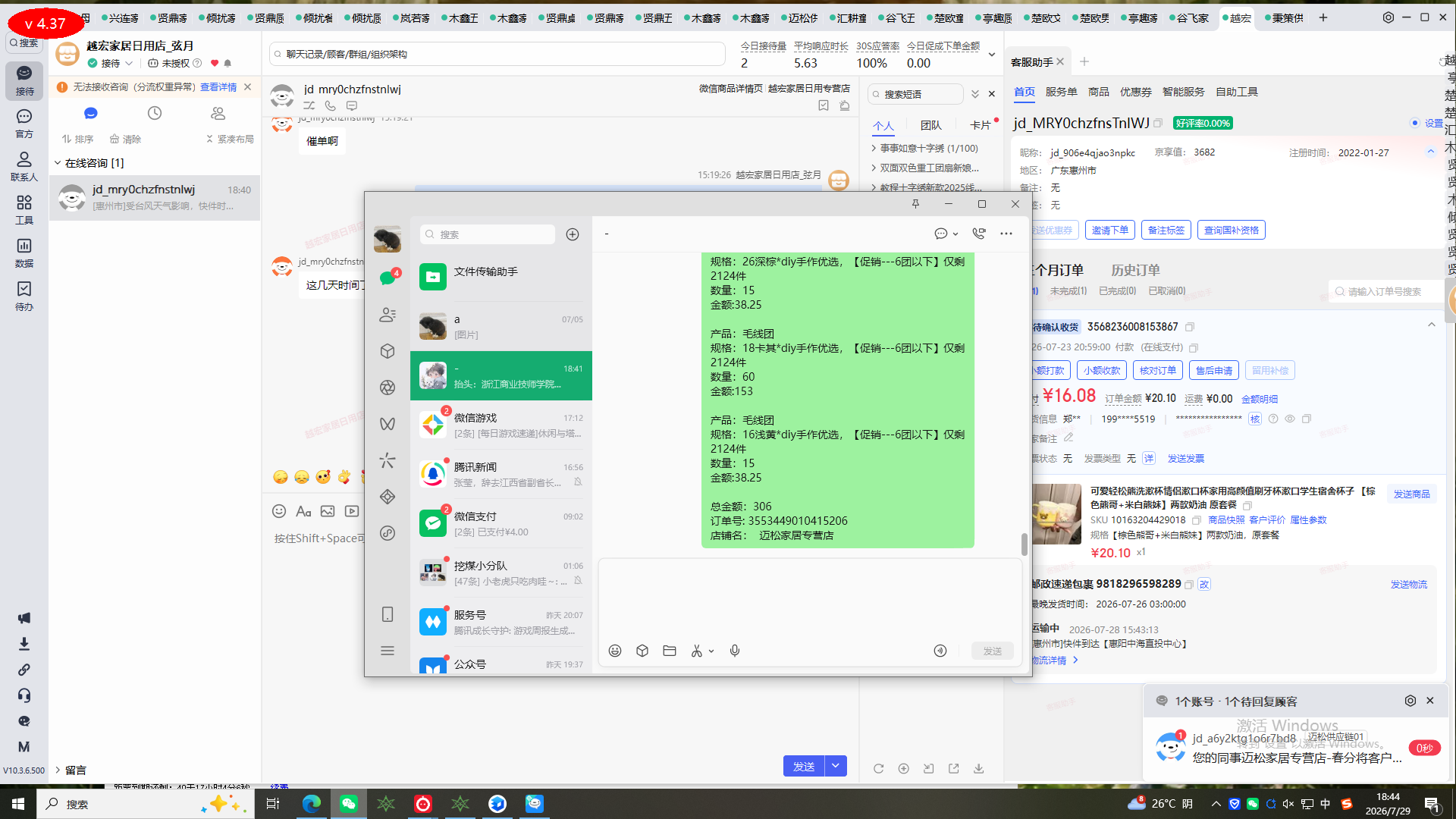
Task: Click the 请输入订单号搜索 order search field
Action: pos(1387,291)
